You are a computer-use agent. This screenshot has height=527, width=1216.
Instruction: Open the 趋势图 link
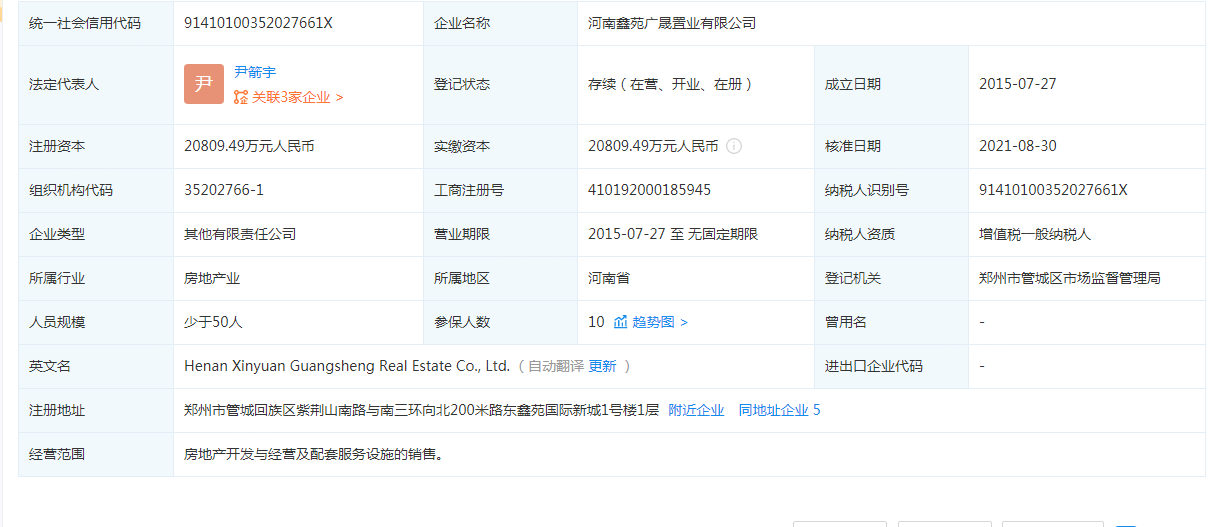click(660, 322)
